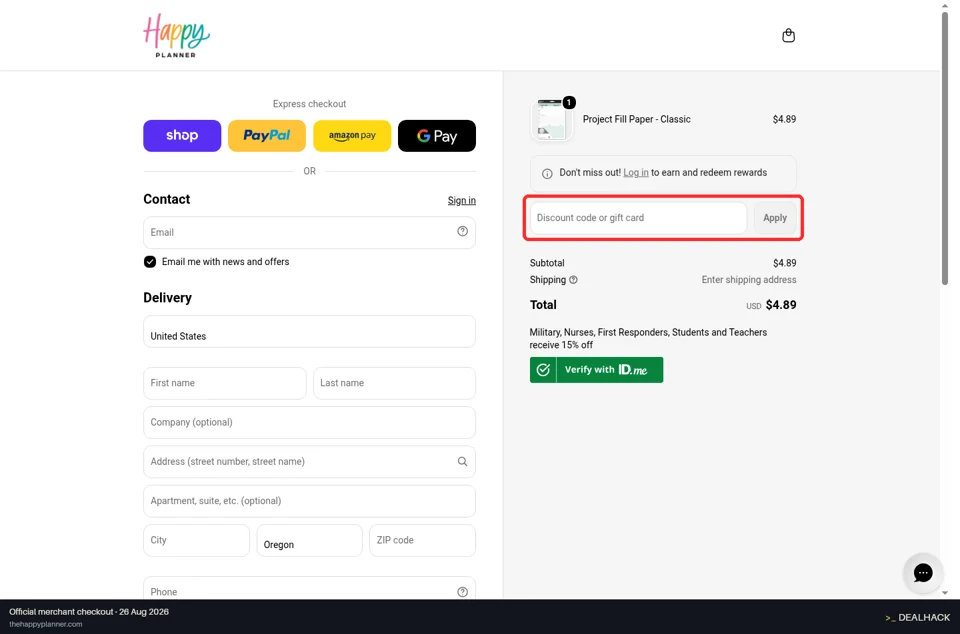
Task: Focus the Email input field
Action: [x=309, y=233]
